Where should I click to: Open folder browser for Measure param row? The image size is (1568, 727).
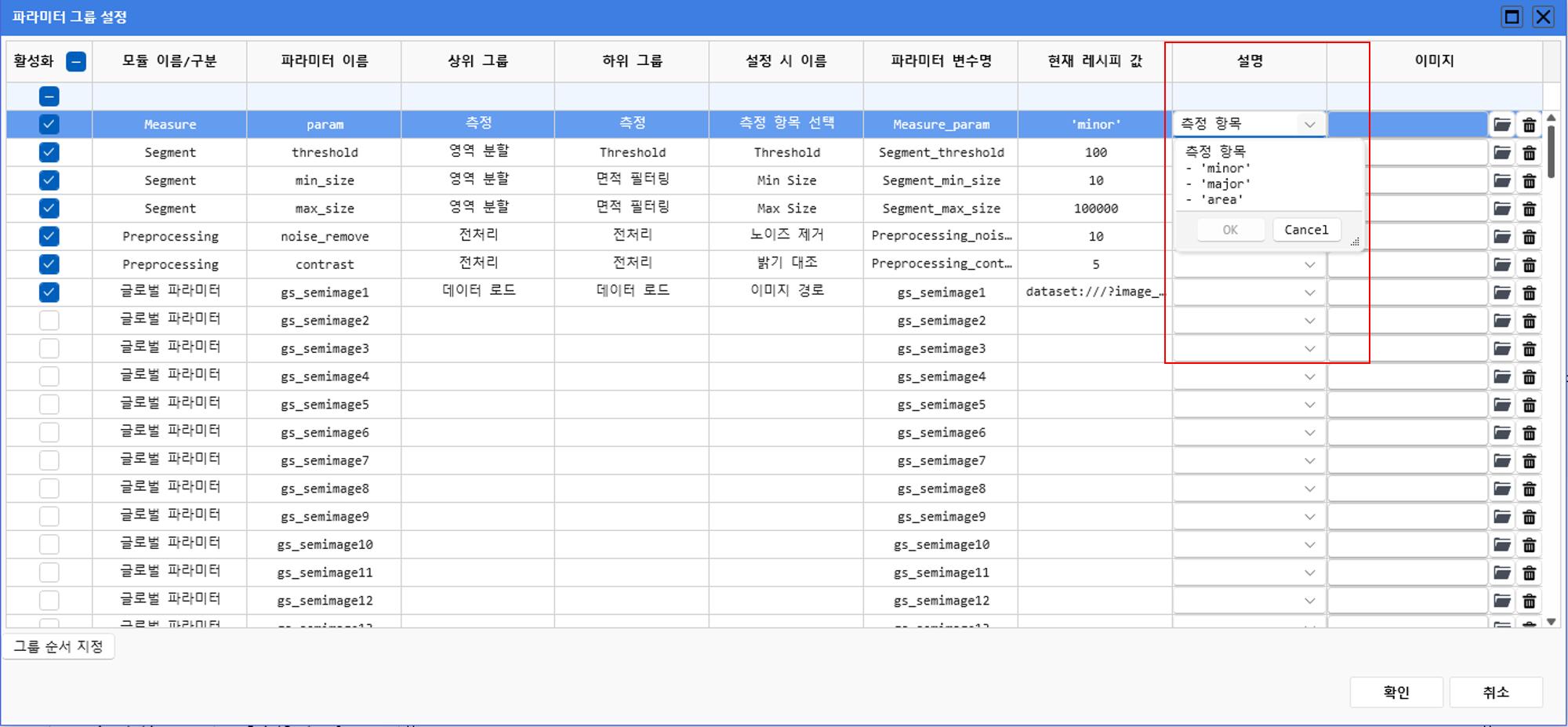click(1501, 125)
